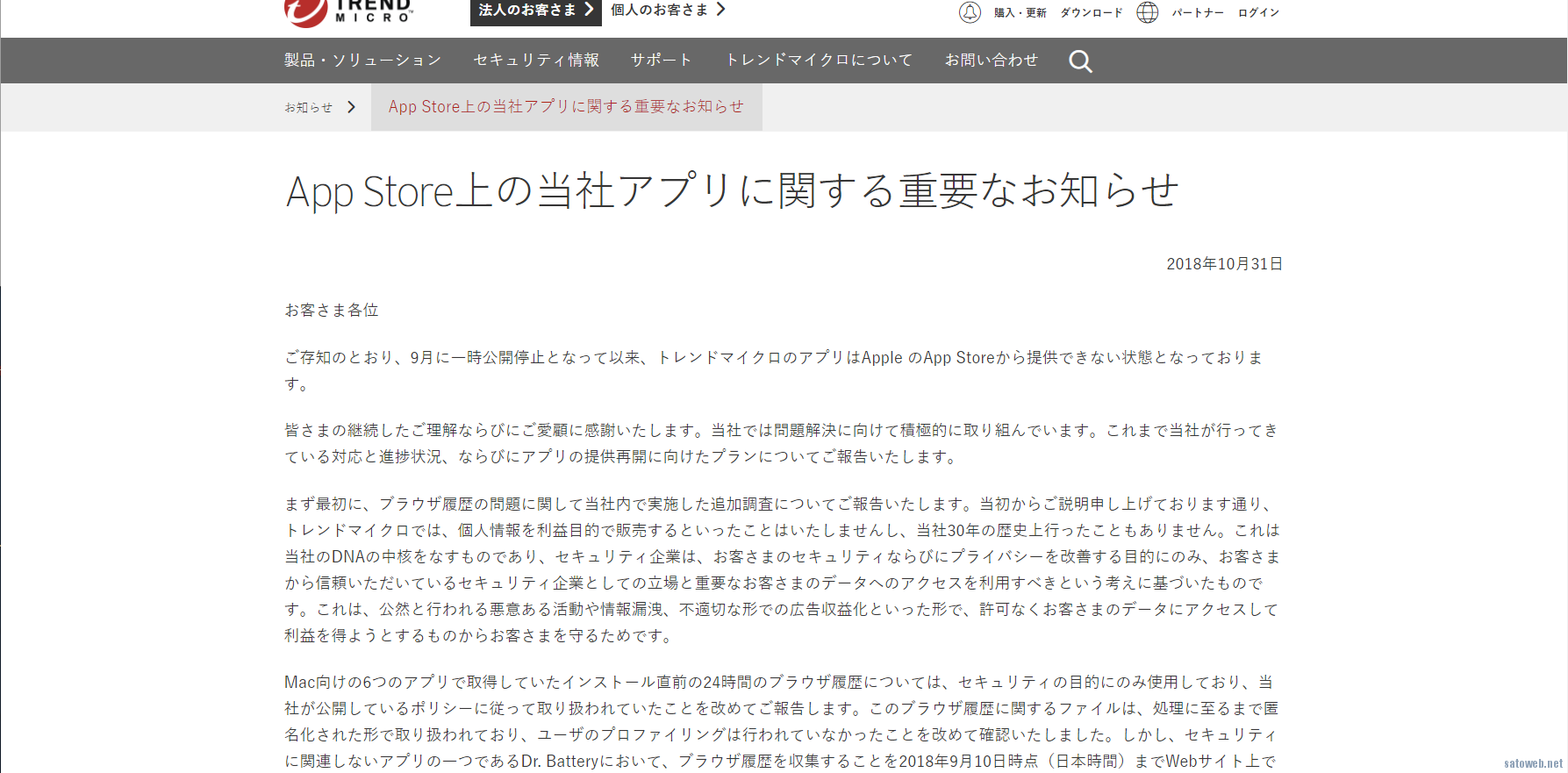The height and width of the screenshot is (773, 1568).
Task: Click the ログイン link
Action: pyautogui.click(x=1258, y=13)
